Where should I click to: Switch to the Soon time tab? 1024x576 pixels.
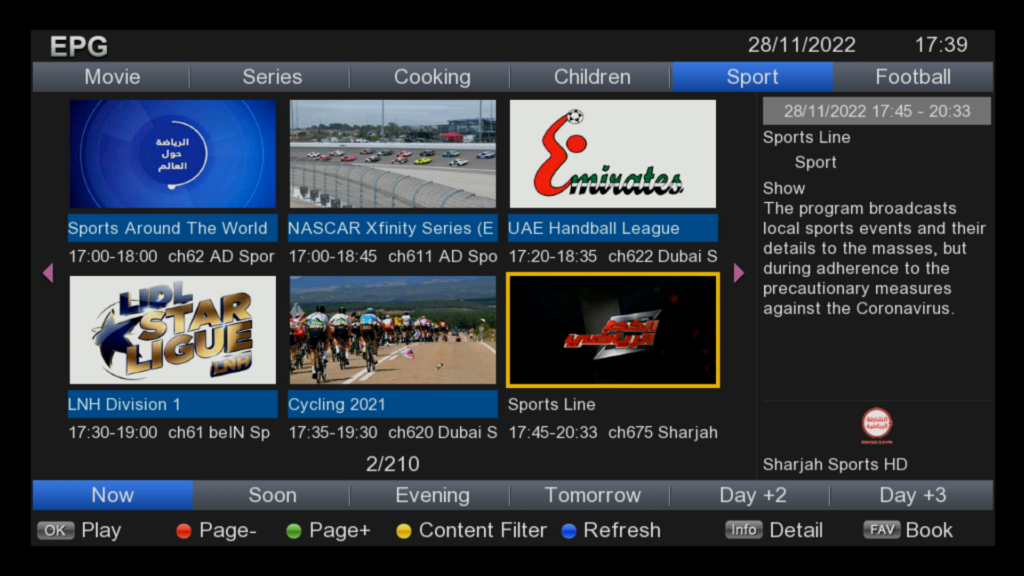tap(272, 495)
